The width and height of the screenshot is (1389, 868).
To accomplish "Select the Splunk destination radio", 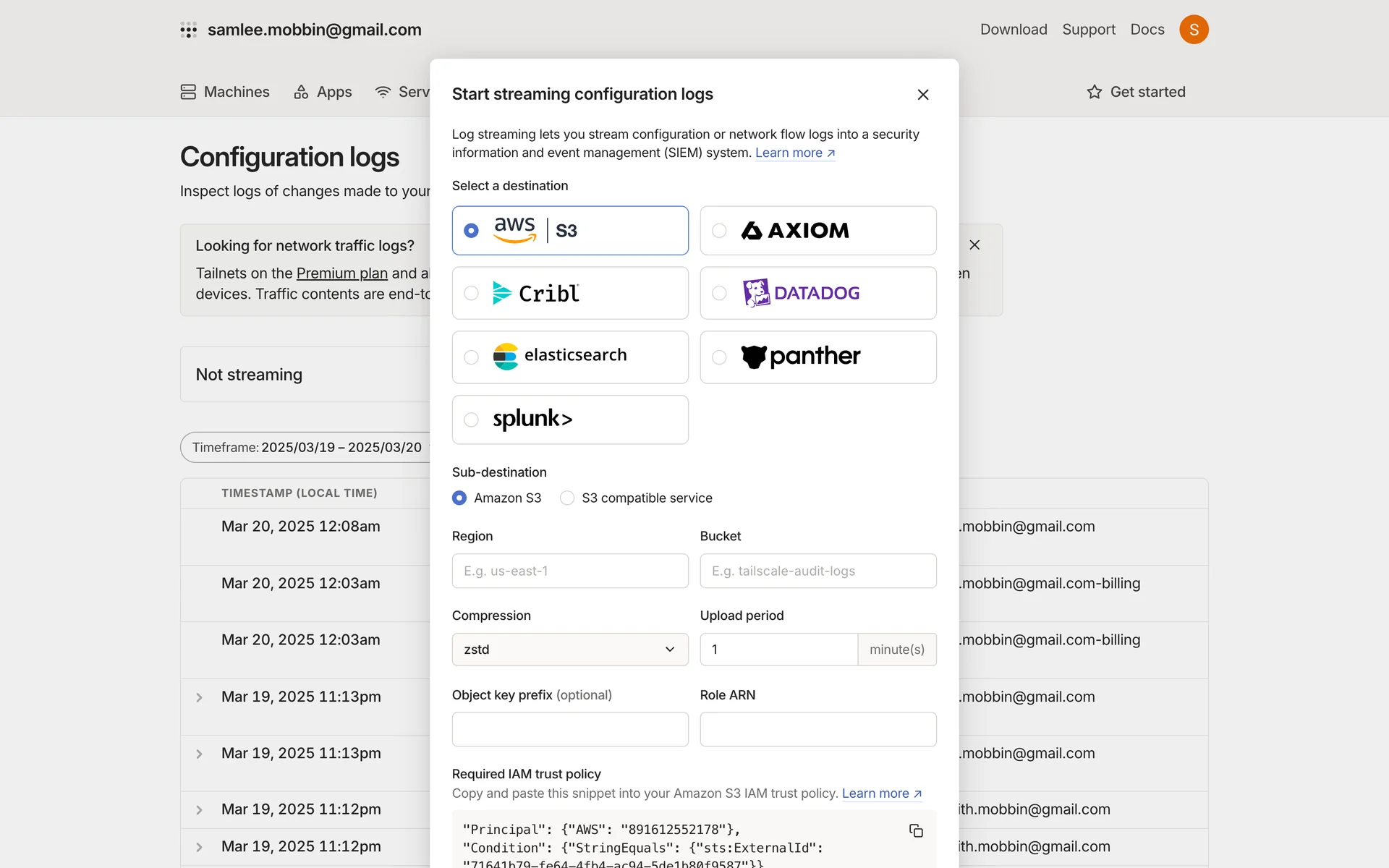I will click(x=472, y=420).
